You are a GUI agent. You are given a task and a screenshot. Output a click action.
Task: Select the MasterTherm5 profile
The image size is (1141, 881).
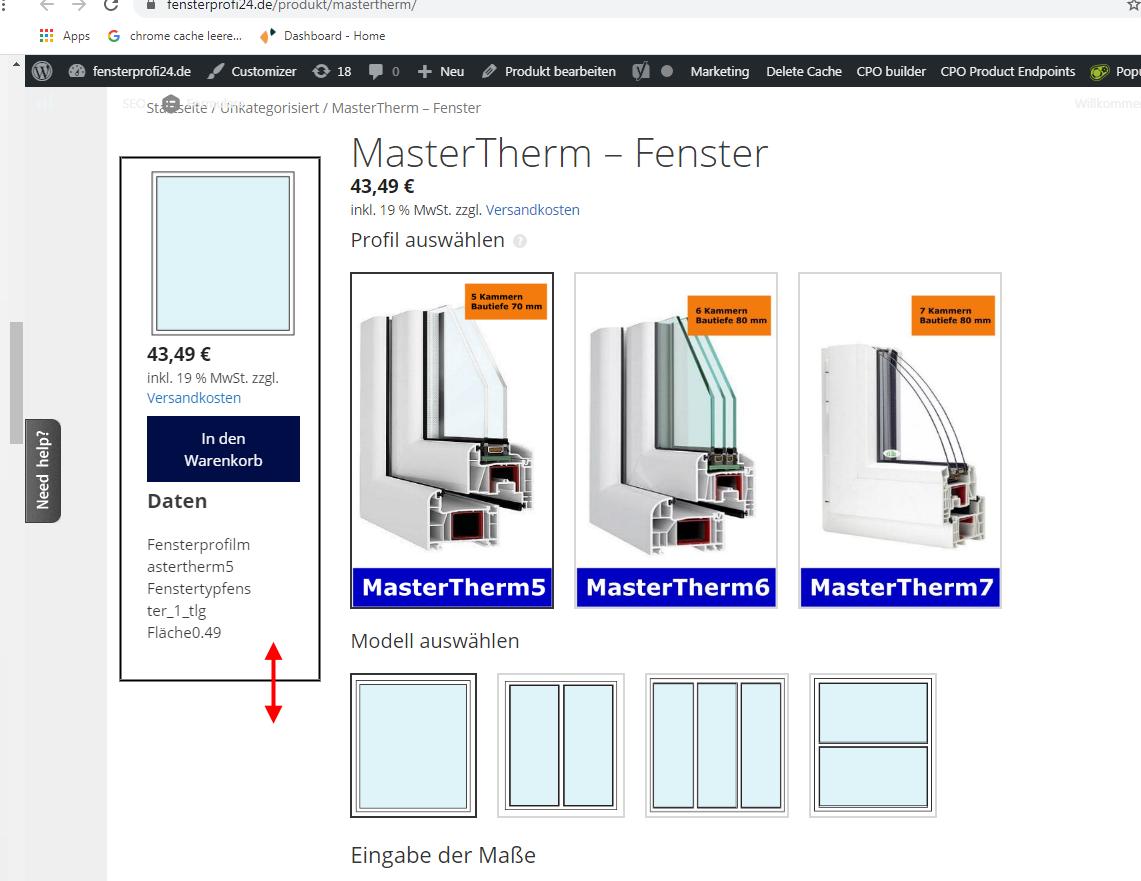point(452,440)
